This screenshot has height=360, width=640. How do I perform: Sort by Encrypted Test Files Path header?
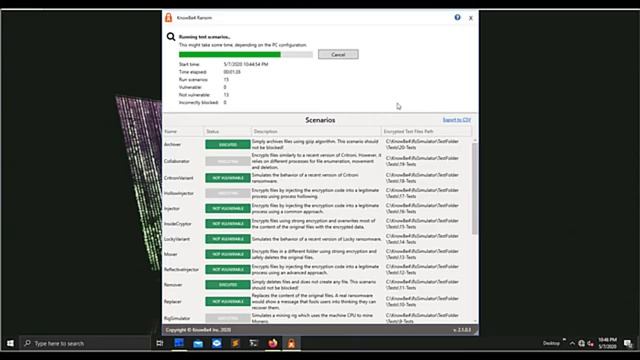point(427,131)
